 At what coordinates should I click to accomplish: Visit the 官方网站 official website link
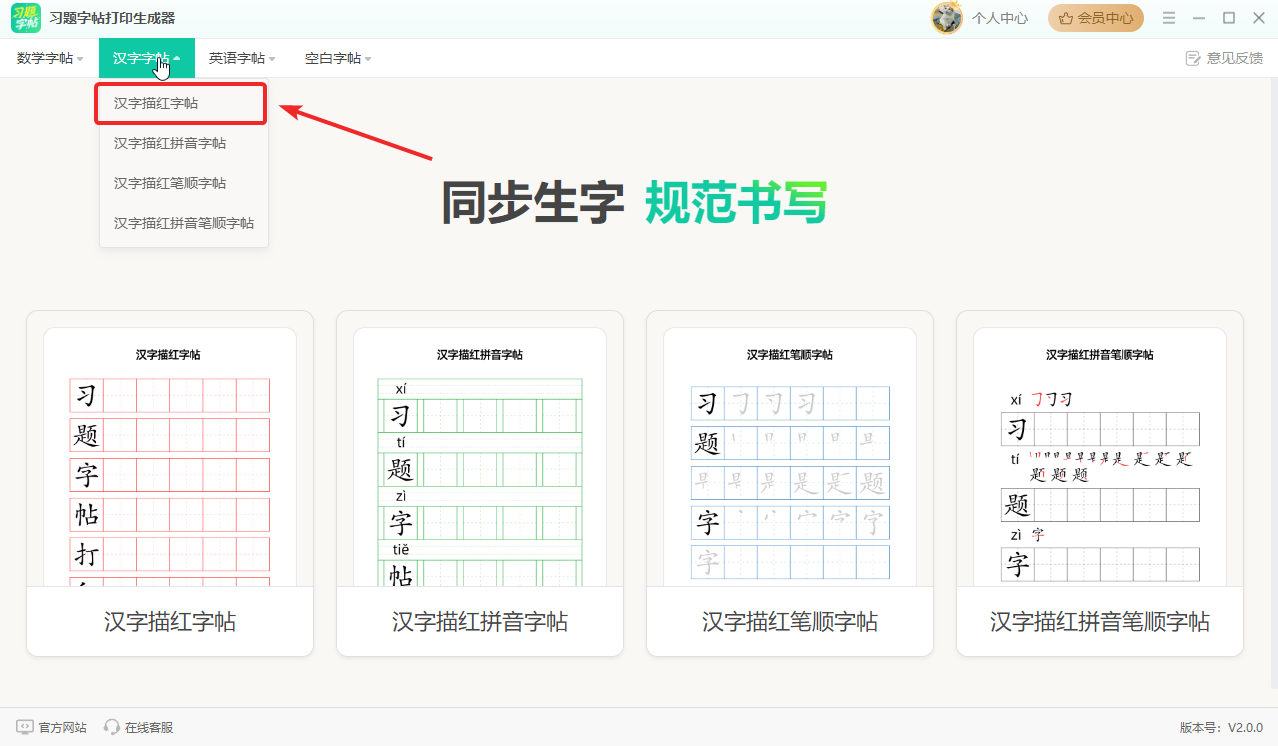point(51,727)
